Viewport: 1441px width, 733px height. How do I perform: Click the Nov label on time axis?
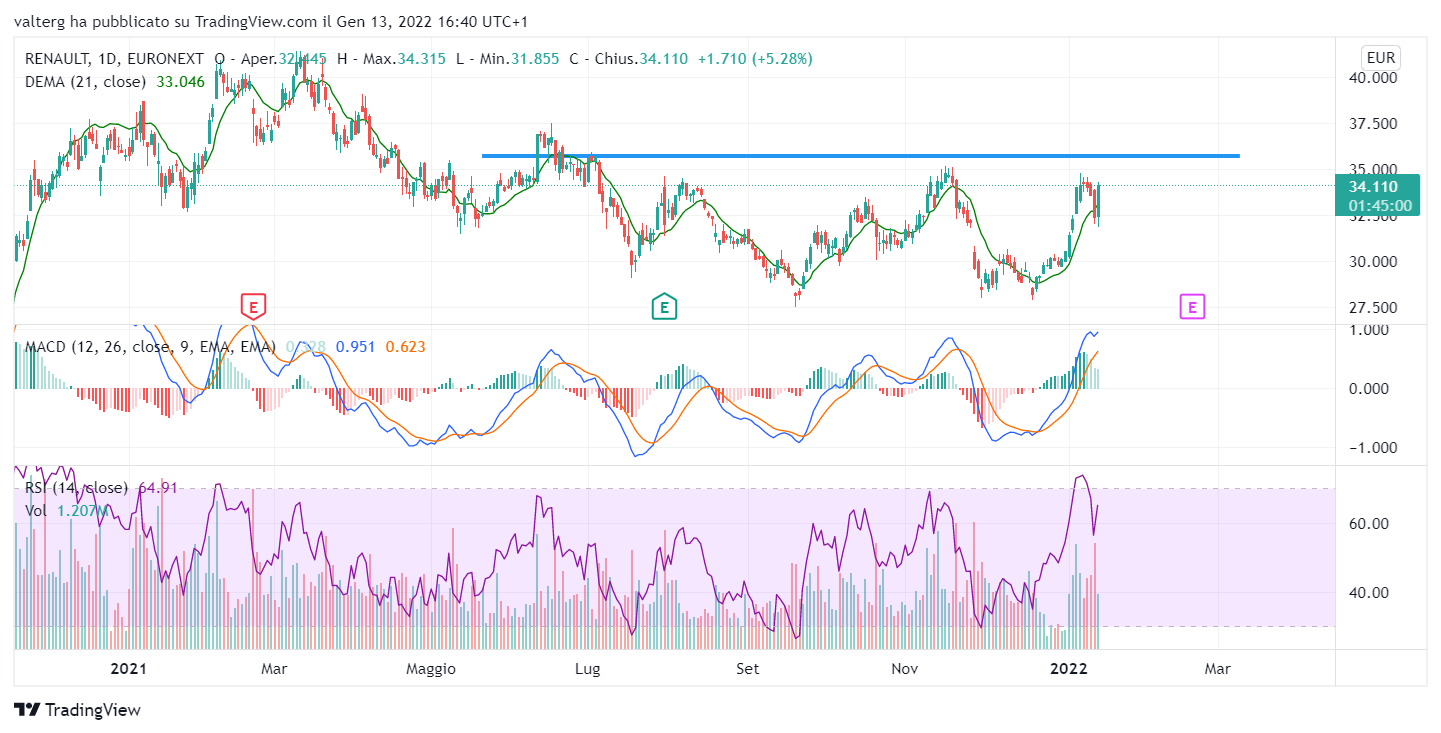click(x=905, y=669)
